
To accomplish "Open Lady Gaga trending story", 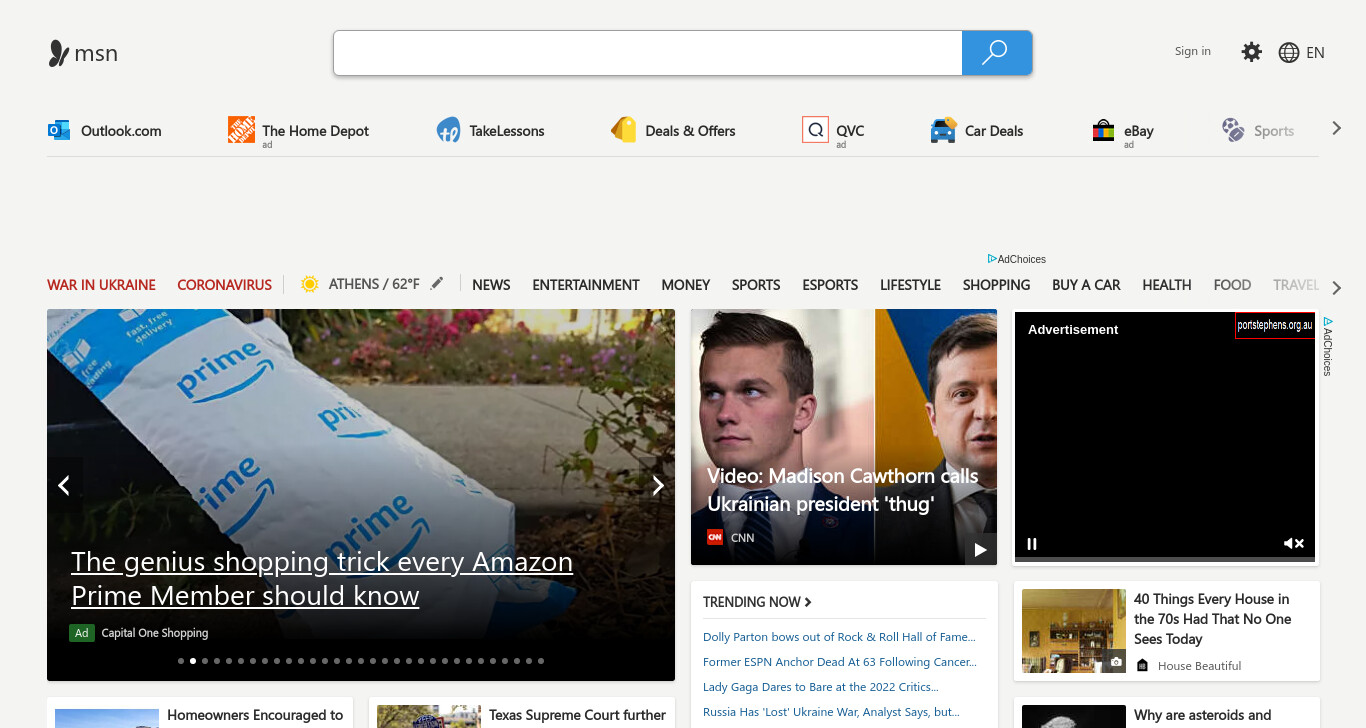I will coord(821,687).
